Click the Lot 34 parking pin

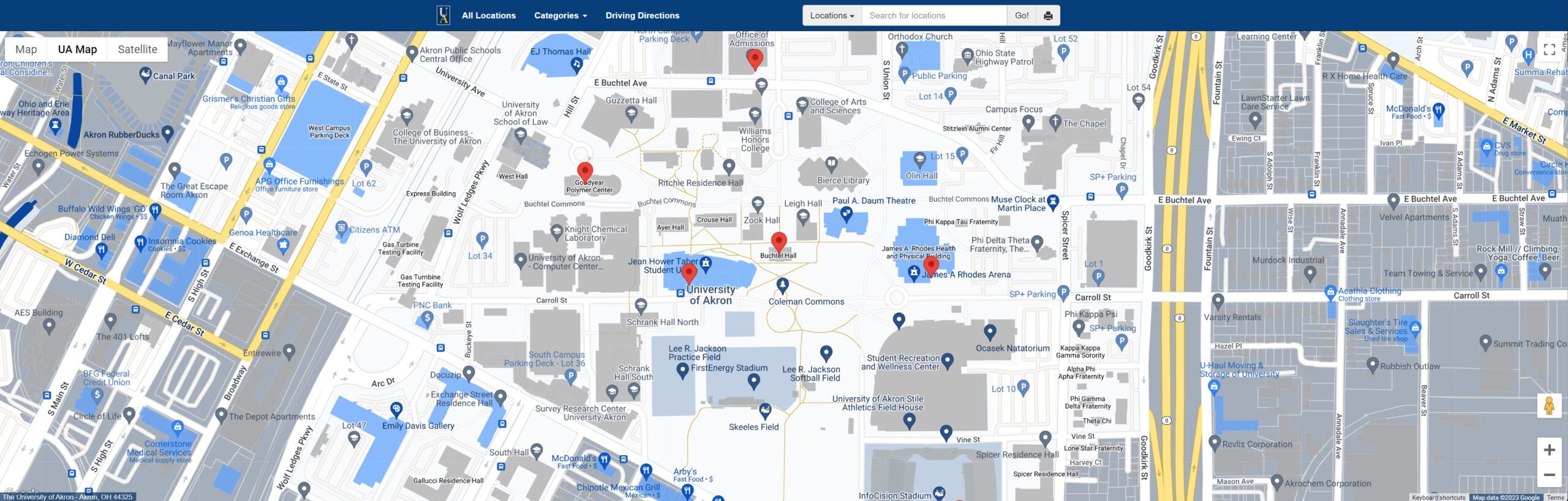tap(482, 239)
